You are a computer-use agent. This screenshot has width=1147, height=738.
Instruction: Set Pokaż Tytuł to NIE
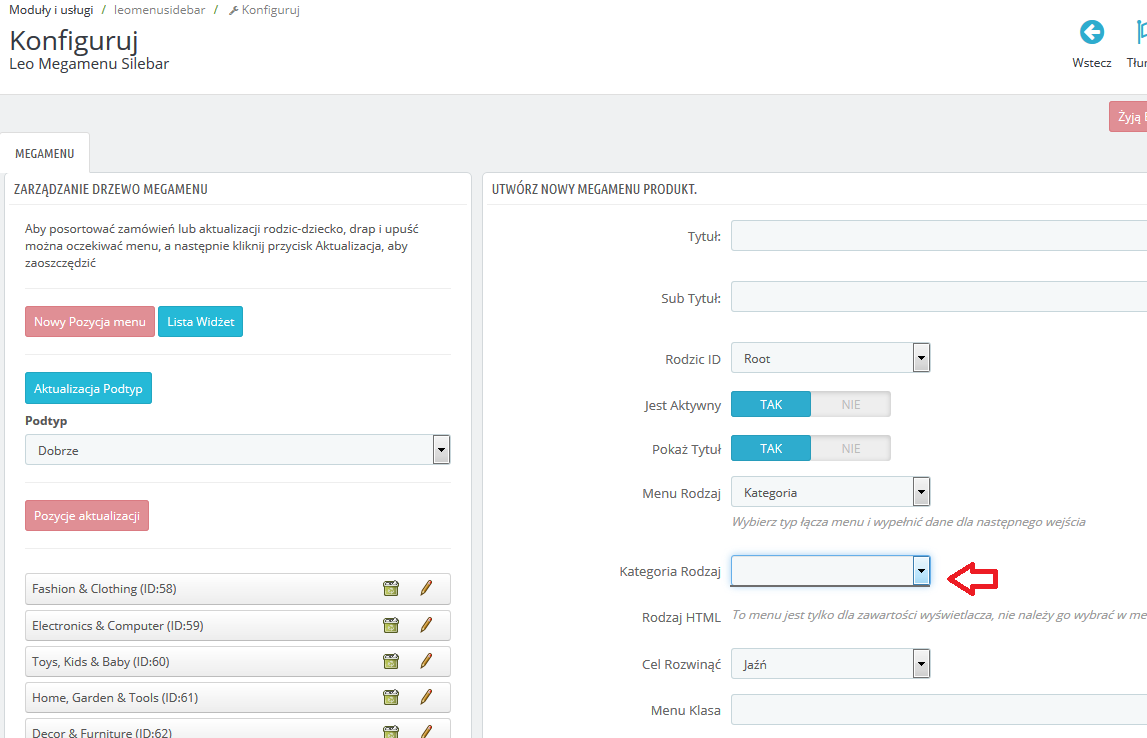click(851, 448)
